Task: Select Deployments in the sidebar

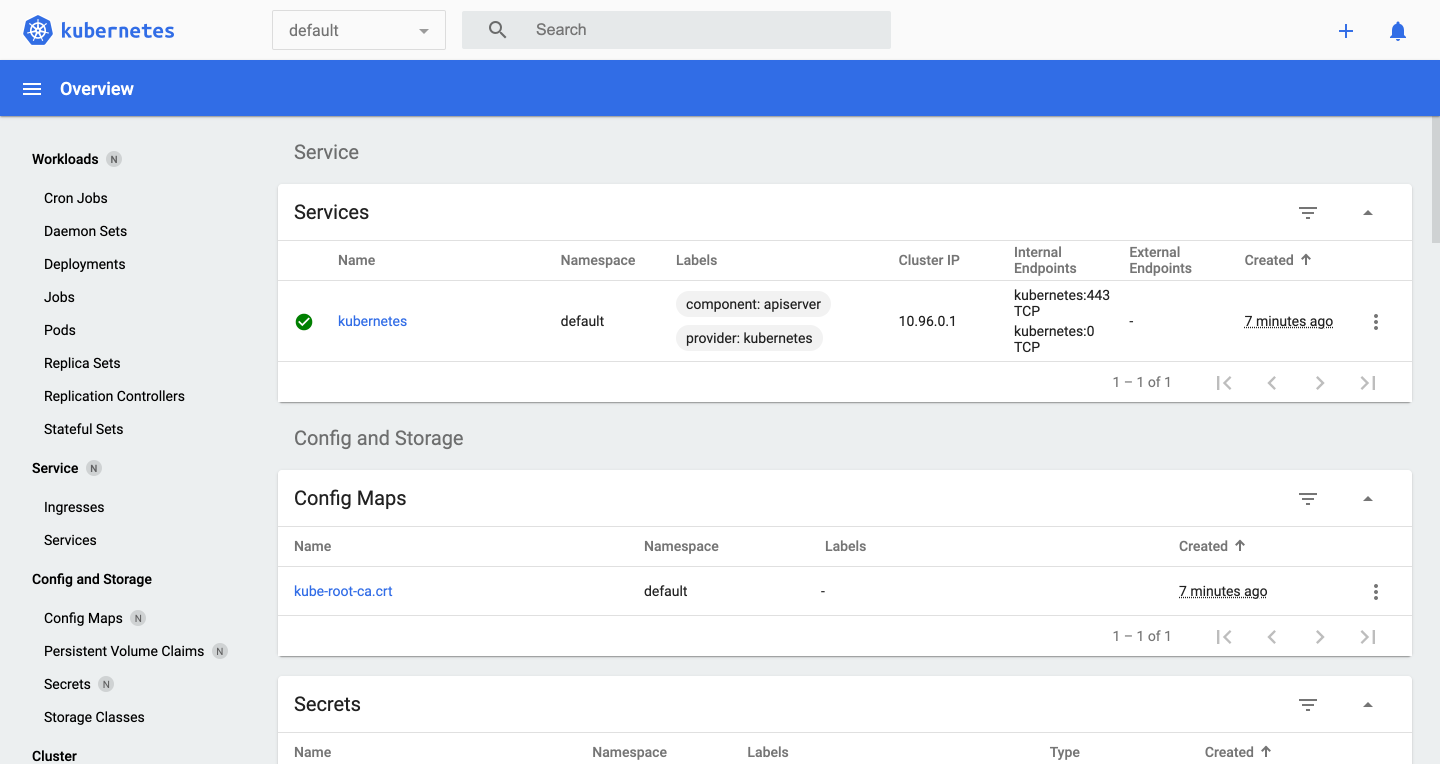Action: 85,264
